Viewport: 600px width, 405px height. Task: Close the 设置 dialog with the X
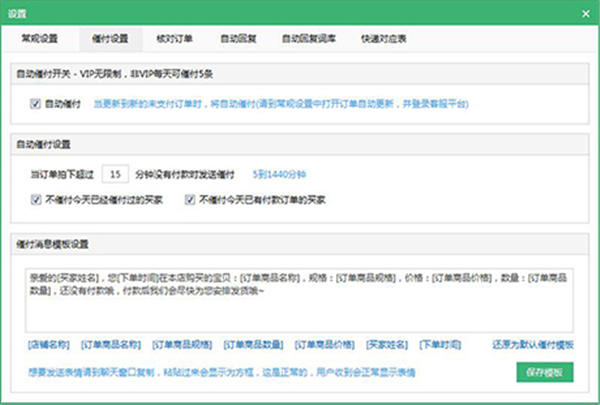click(x=585, y=14)
